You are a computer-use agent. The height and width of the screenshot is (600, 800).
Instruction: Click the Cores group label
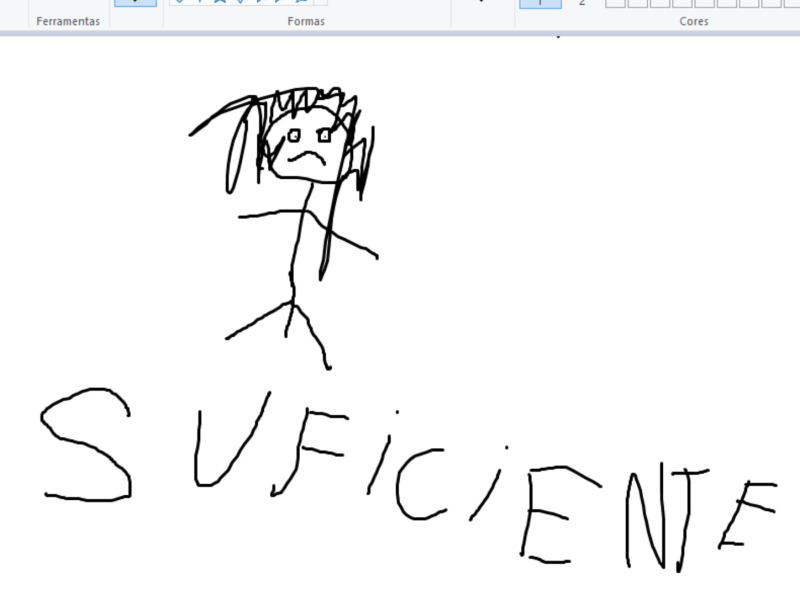[694, 20]
